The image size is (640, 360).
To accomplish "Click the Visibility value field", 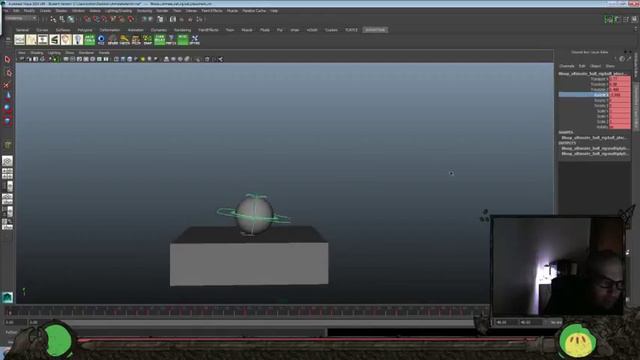I will click(x=619, y=127).
